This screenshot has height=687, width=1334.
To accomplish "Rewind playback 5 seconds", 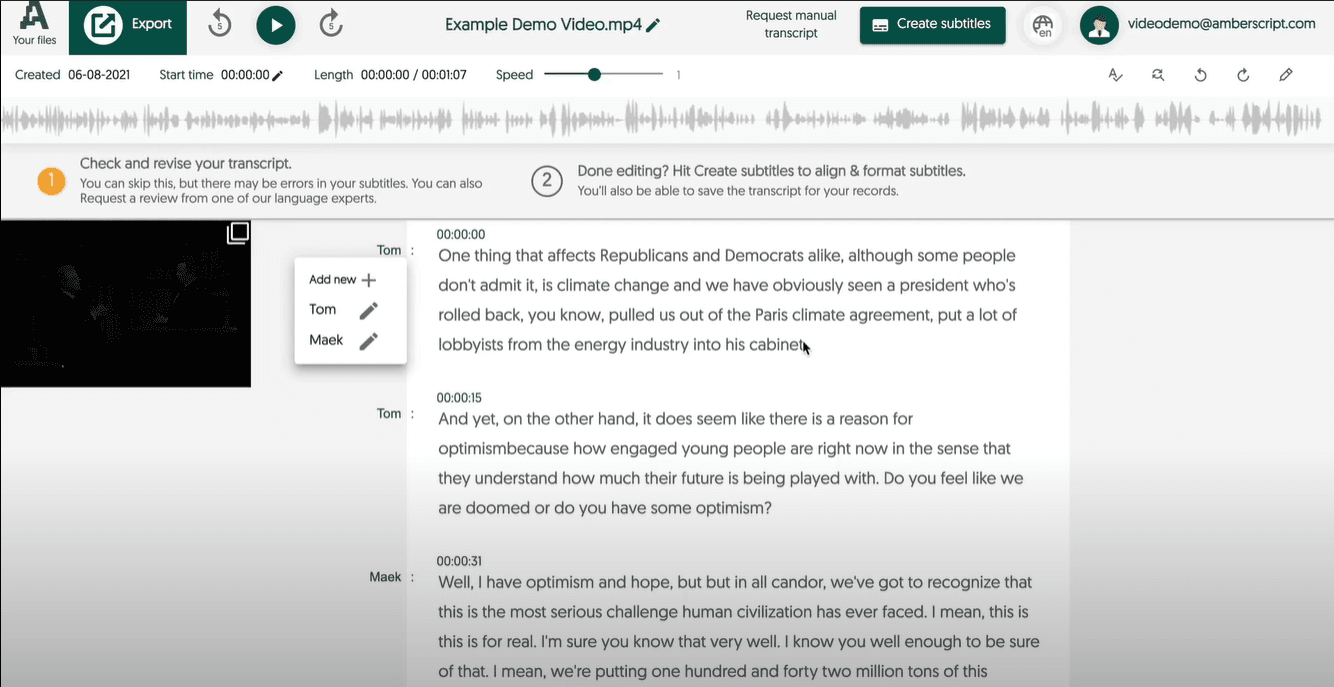I will point(220,25).
